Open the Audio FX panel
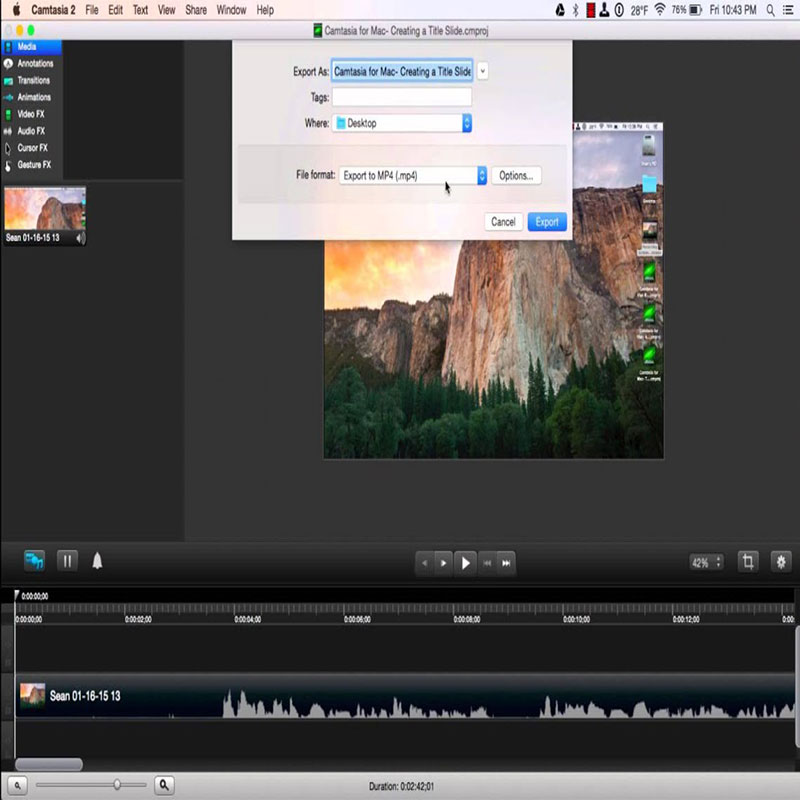The height and width of the screenshot is (800, 800). (32, 131)
